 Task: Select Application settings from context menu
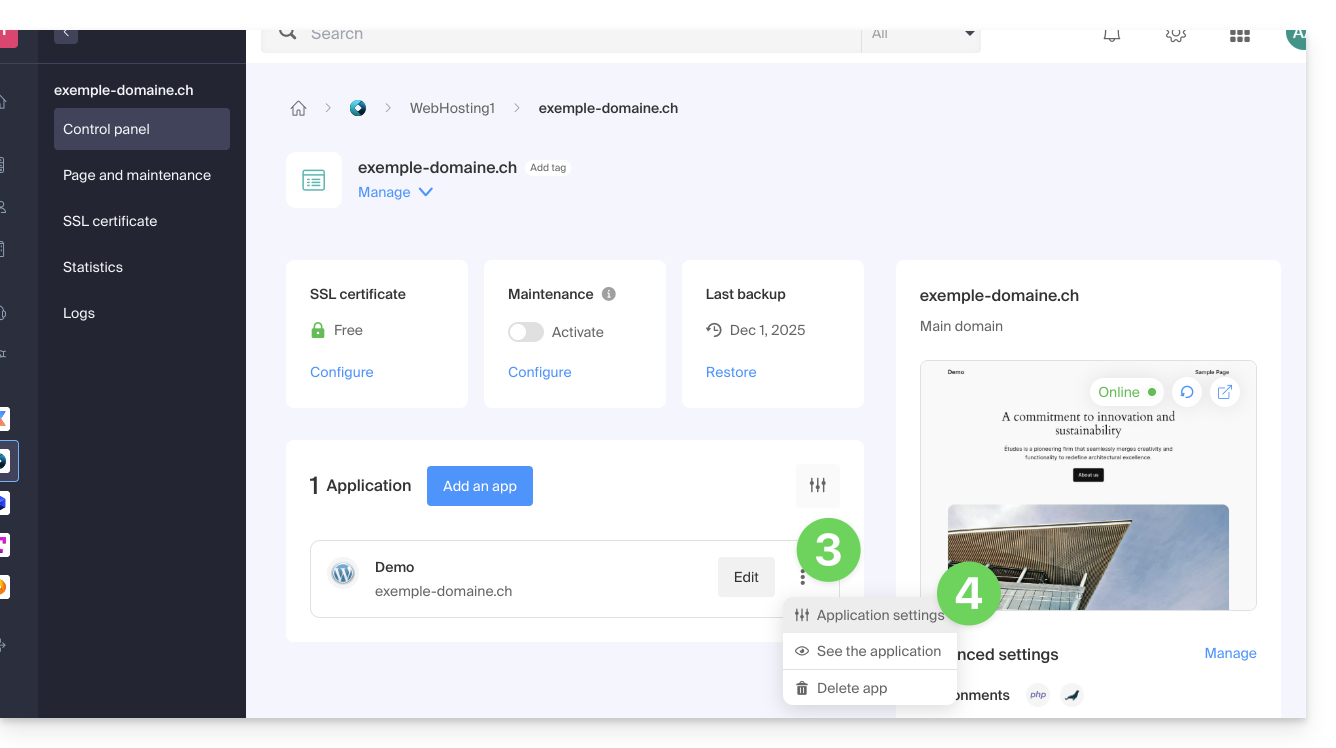(869, 615)
